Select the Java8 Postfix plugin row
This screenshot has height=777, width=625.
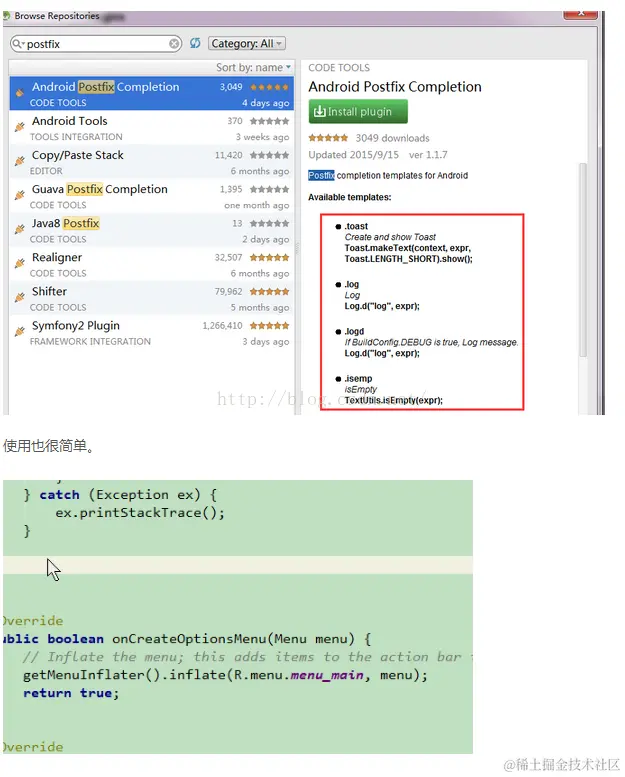pos(152,230)
